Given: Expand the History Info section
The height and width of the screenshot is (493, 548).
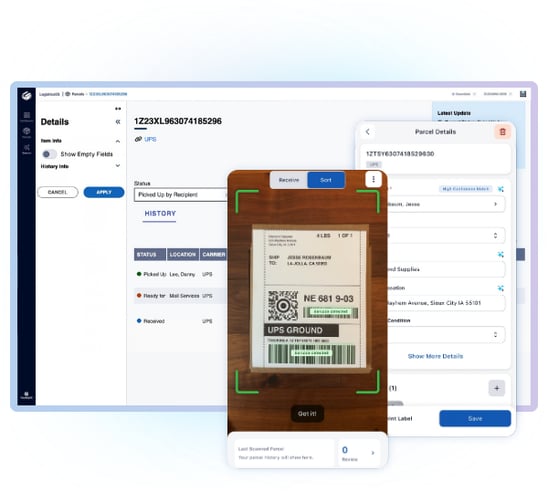Looking at the screenshot, I should click(118, 166).
